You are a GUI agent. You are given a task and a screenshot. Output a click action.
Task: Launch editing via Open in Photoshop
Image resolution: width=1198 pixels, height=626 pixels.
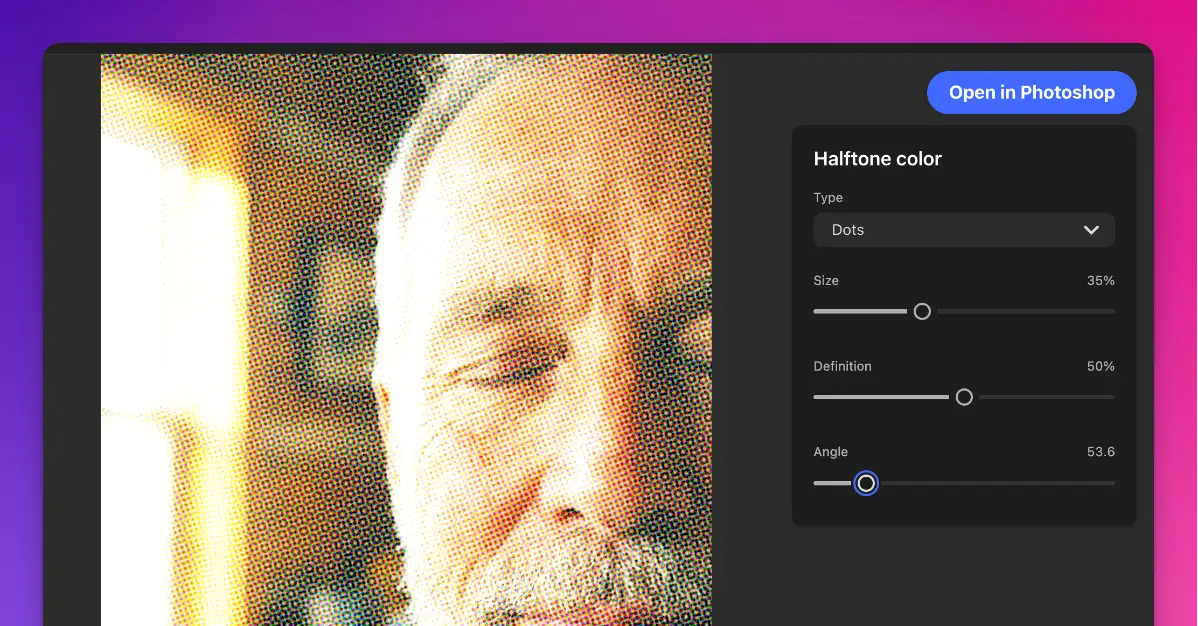(1031, 92)
